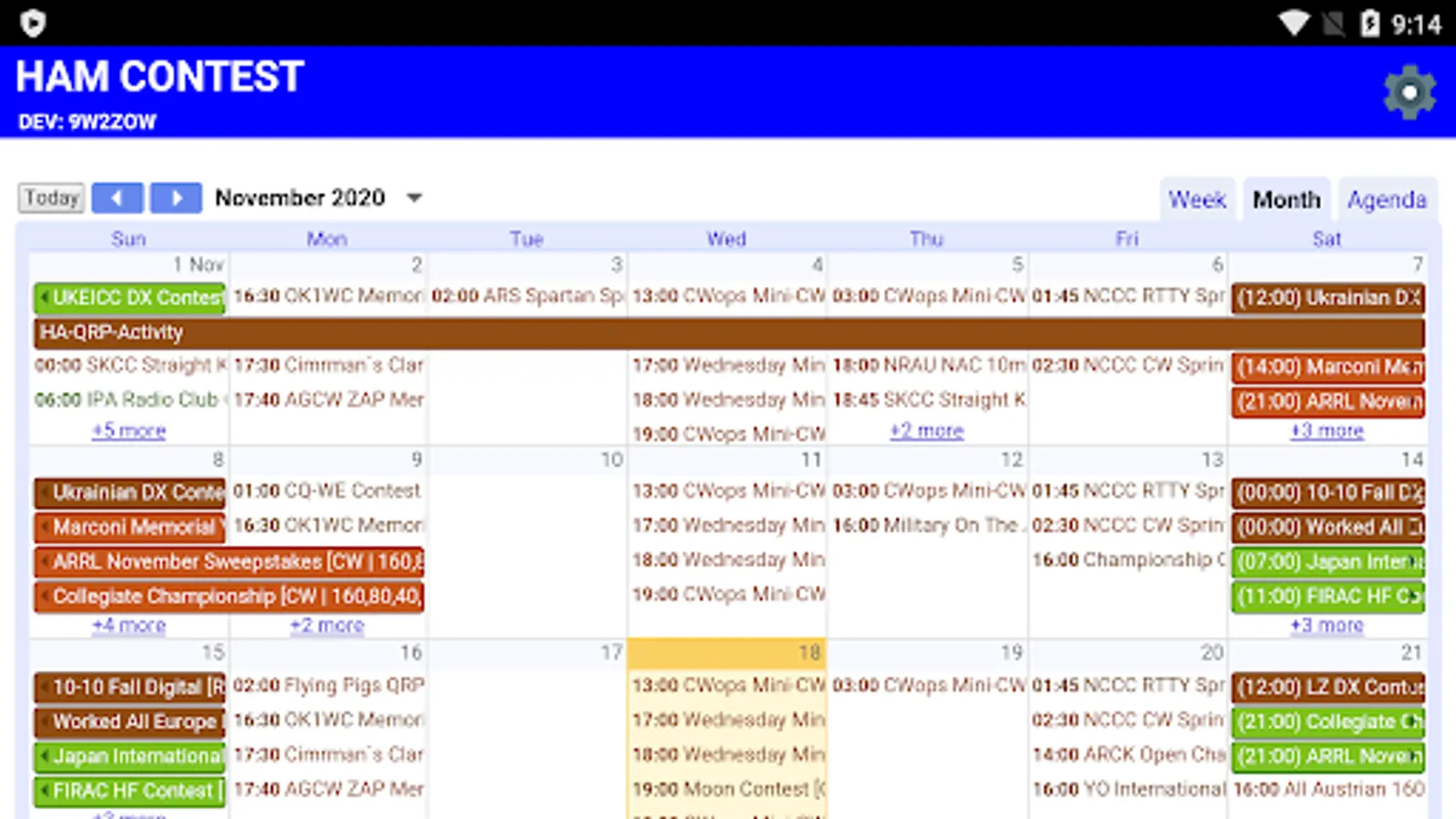Screen dimensions: 1456x819
Task: Open the 01:00 CQ-WE Contest event
Action: click(329, 490)
